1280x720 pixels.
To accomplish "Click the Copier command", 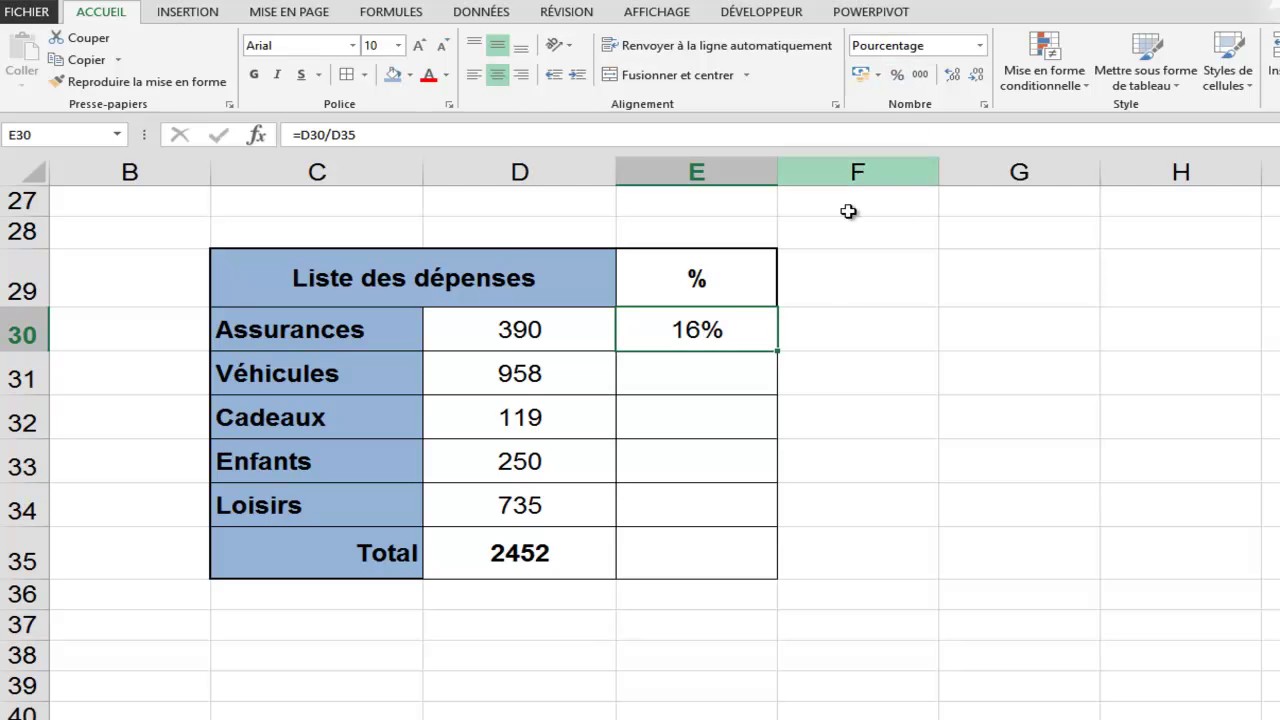I will click(x=86, y=59).
